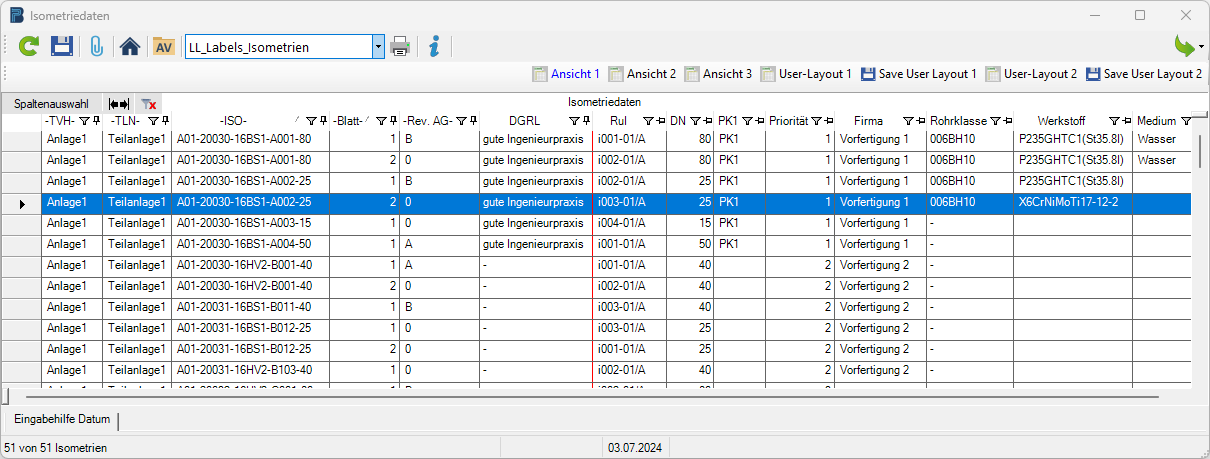
Task: Go to home with the house icon
Action: 130,46
